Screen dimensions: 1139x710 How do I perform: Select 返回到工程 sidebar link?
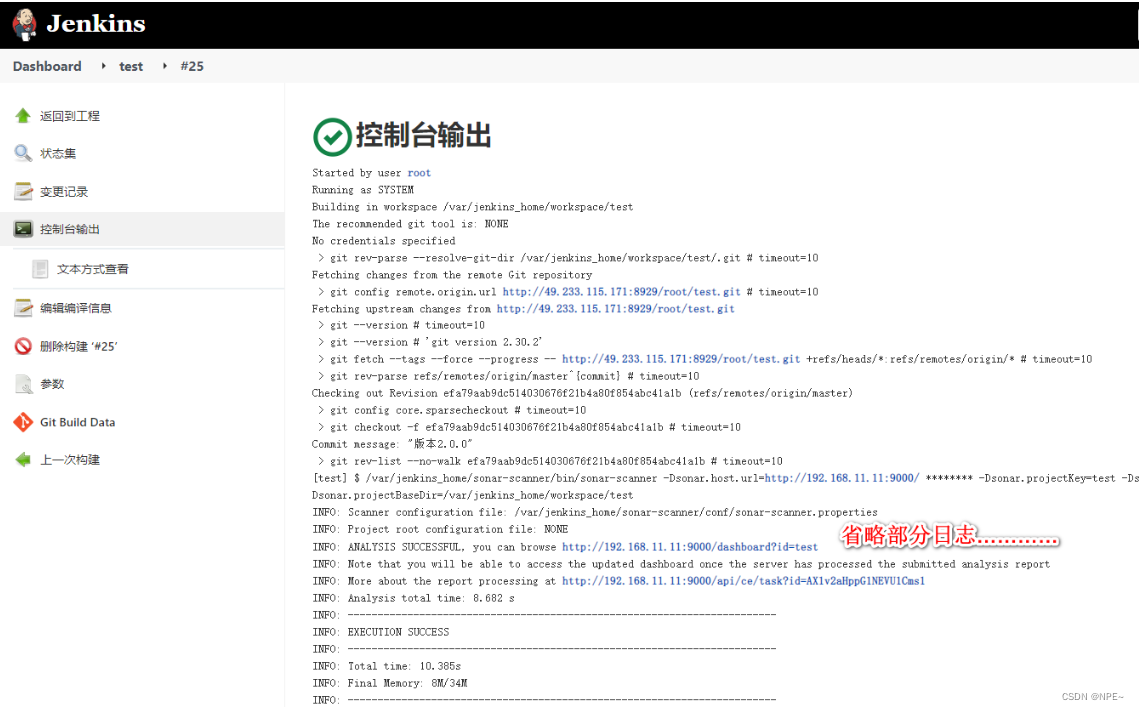coord(70,116)
